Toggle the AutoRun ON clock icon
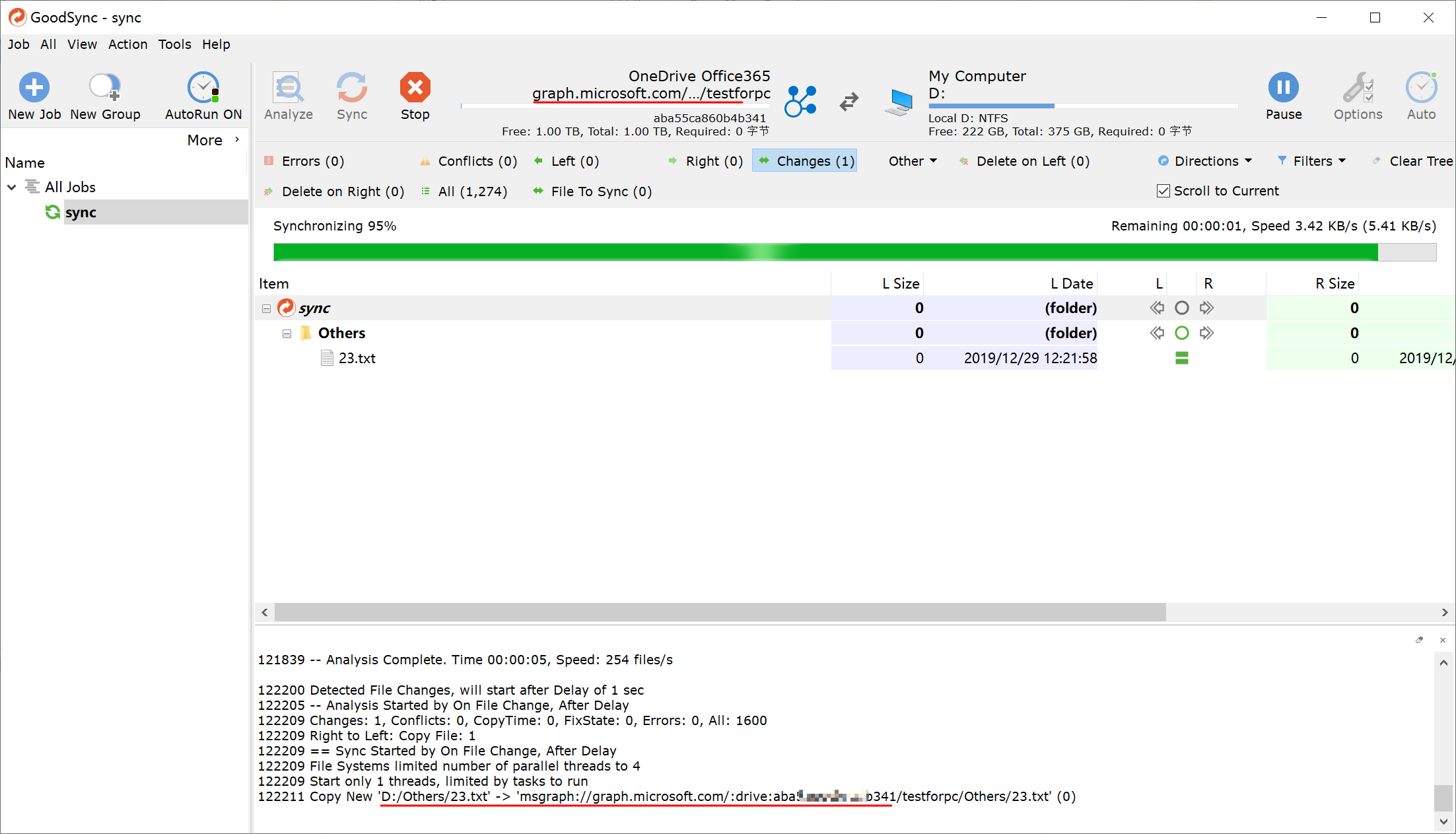This screenshot has width=1456, height=834. (203, 88)
